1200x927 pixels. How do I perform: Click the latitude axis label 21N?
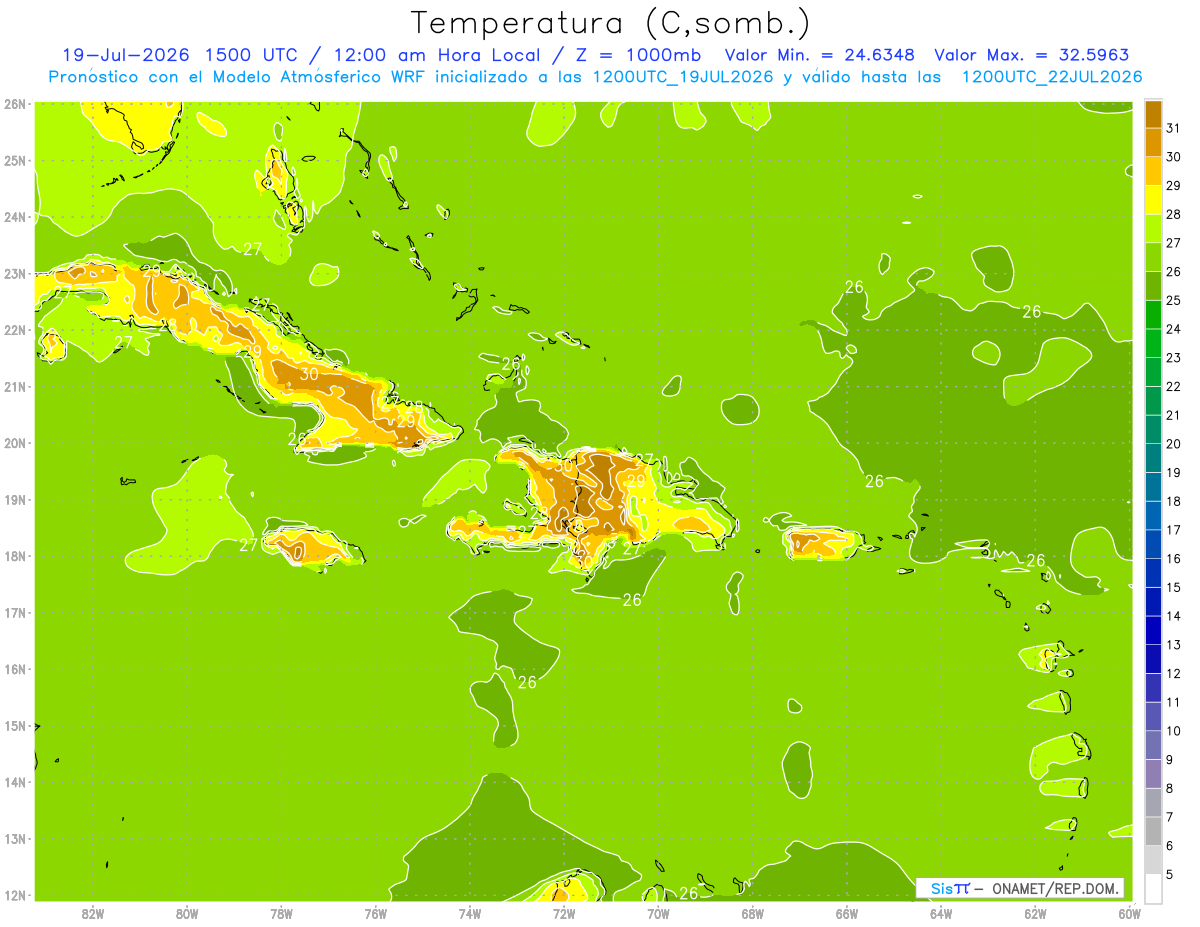[14, 386]
